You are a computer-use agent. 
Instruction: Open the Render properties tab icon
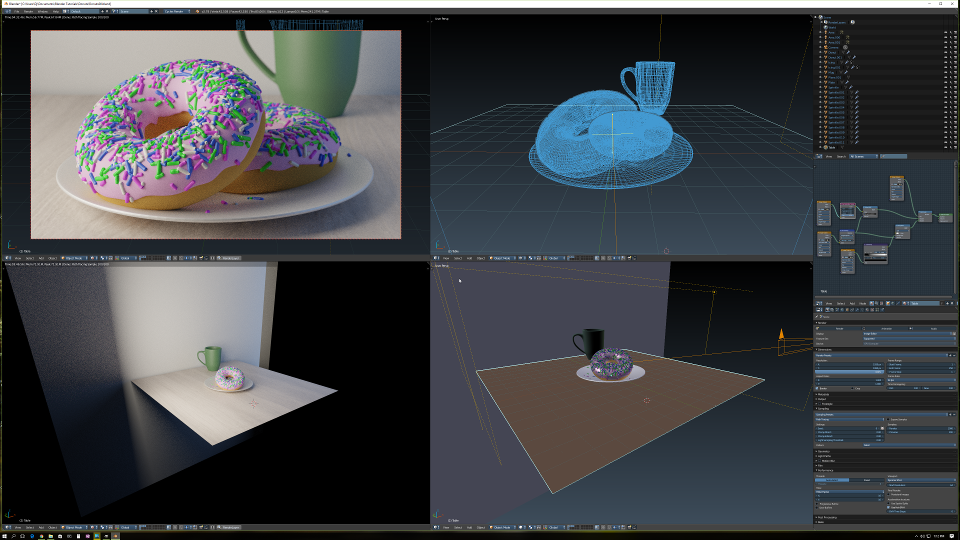(827, 310)
